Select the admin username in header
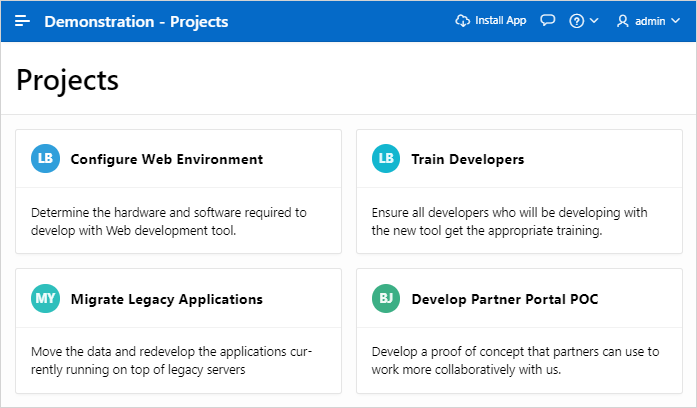The image size is (697, 408). pyautogui.click(x=650, y=21)
